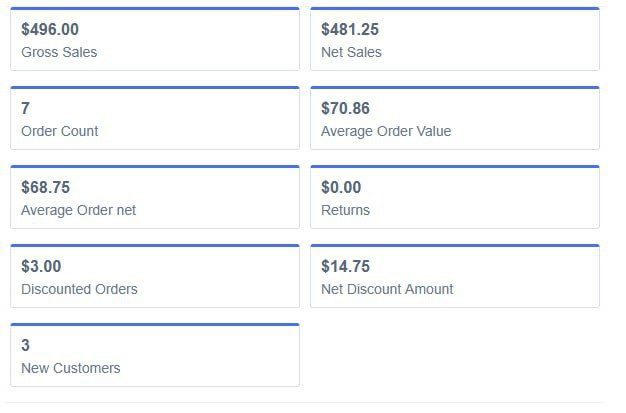Select the Average Order net label
Image resolution: width=626 pixels, height=413 pixels.
click(x=78, y=210)
